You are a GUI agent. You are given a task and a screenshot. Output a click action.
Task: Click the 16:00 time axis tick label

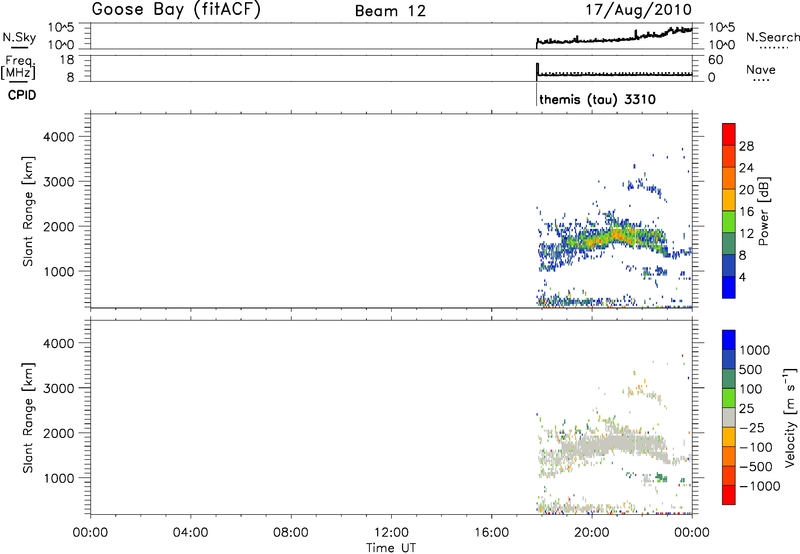491,533
